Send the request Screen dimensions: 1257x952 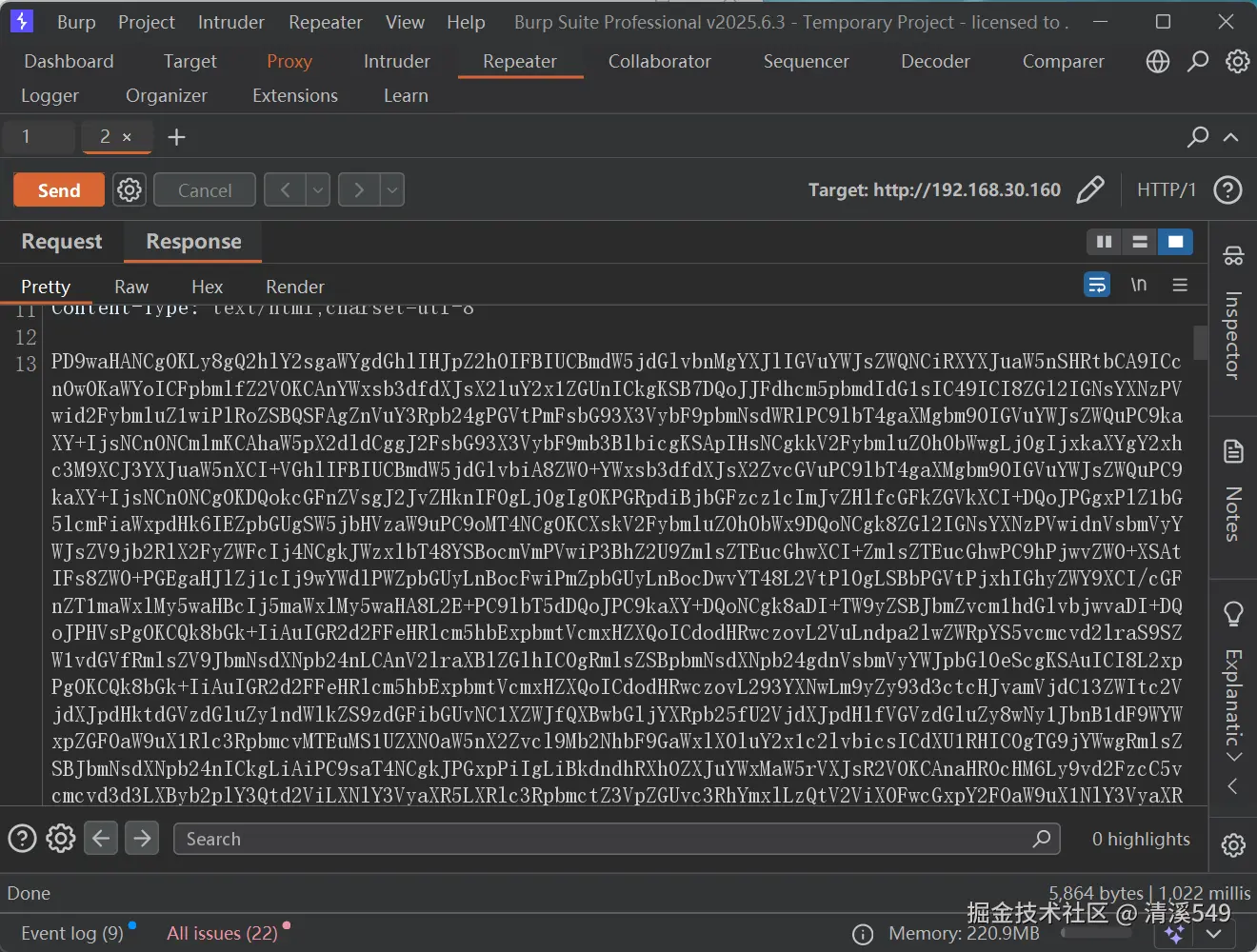[x=59, y=189]
